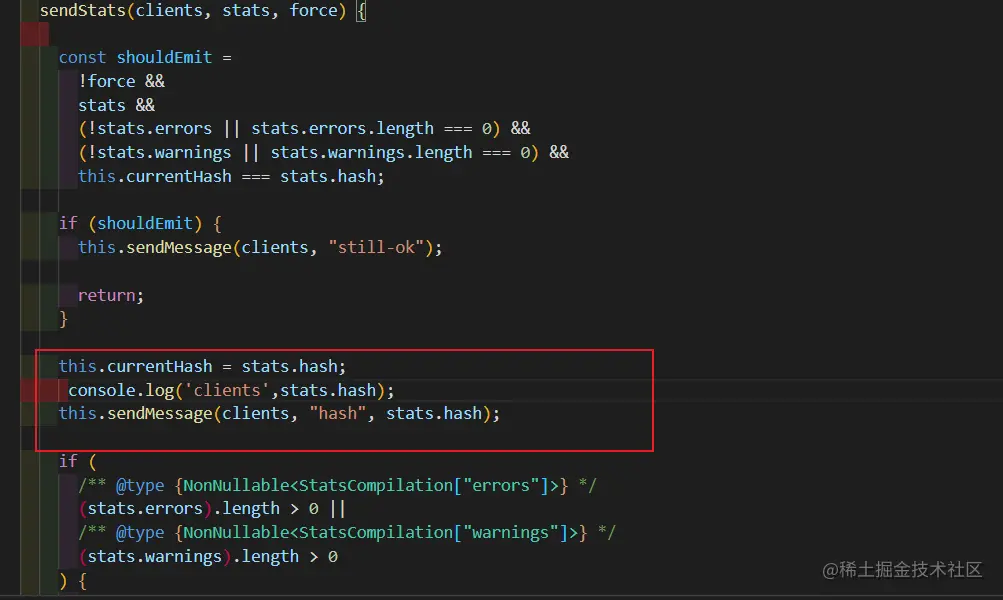Screen dimensions: 1003x600
Task: Click the opening brace after sendStats parameters
Action: 361,11
